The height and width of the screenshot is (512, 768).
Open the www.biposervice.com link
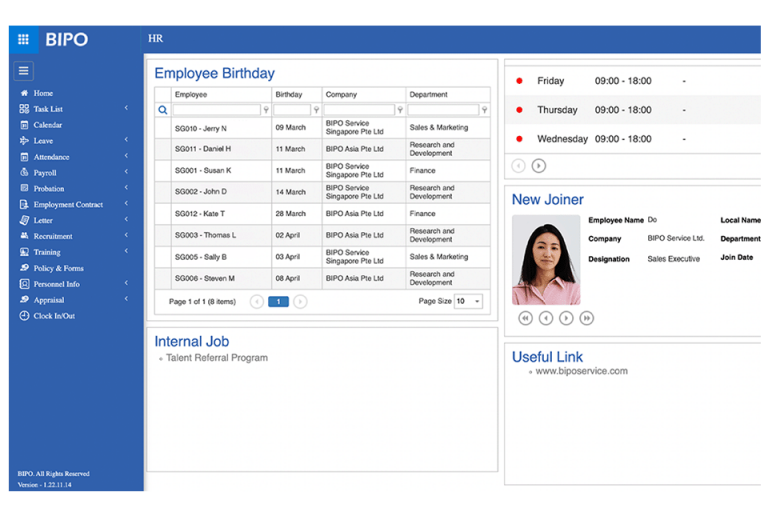pos(581,371)
